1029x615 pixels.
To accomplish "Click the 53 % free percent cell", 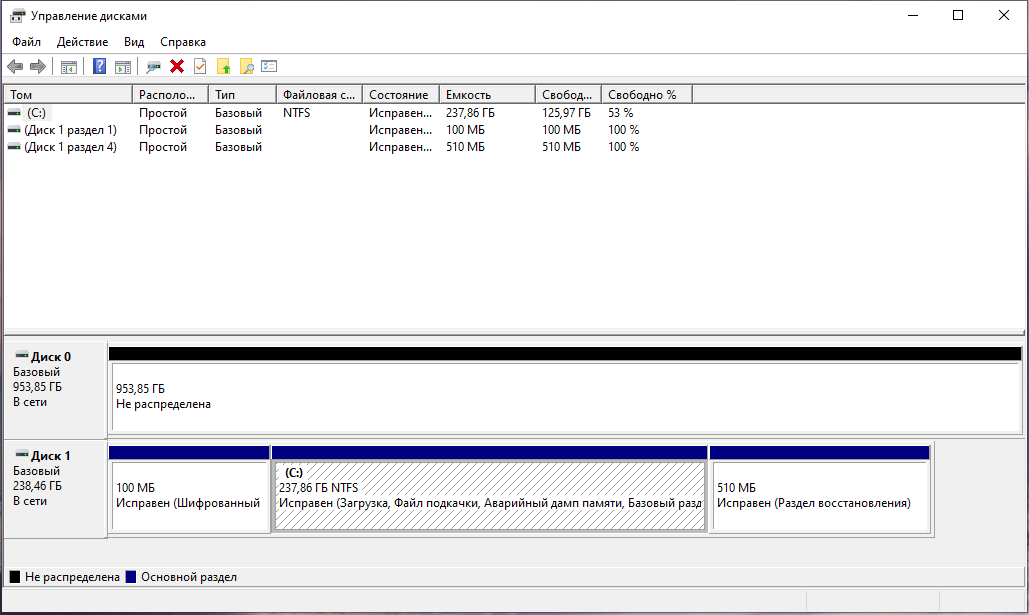I will [621, 113].
